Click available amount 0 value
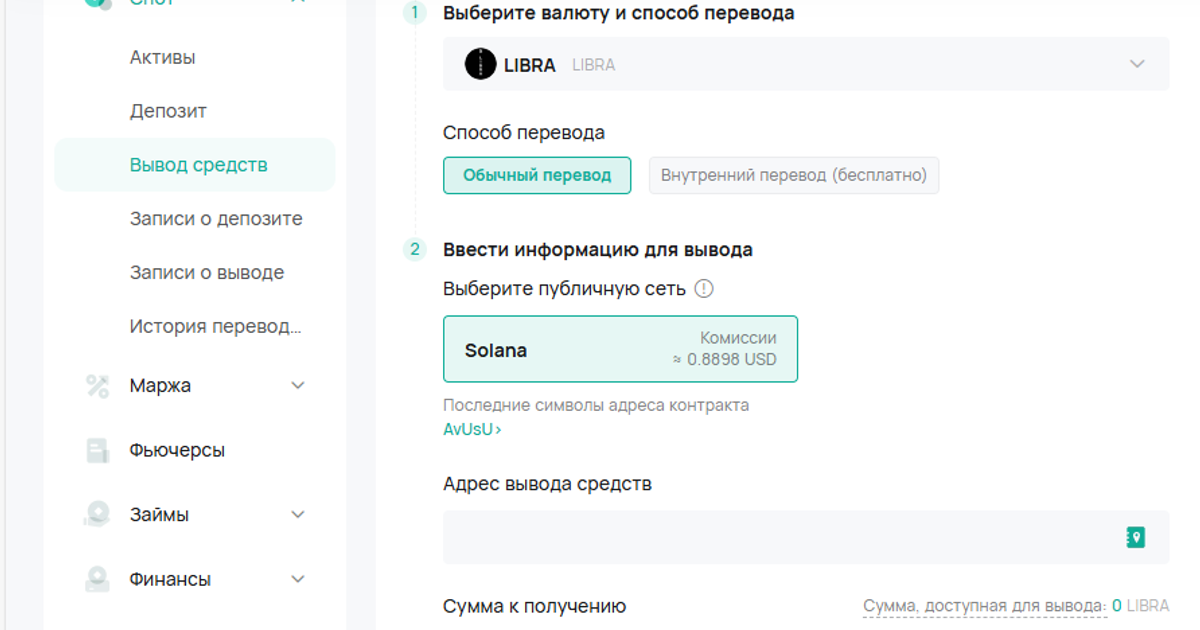Screen dimensions: 1200x630 [x=1117, y=606]
